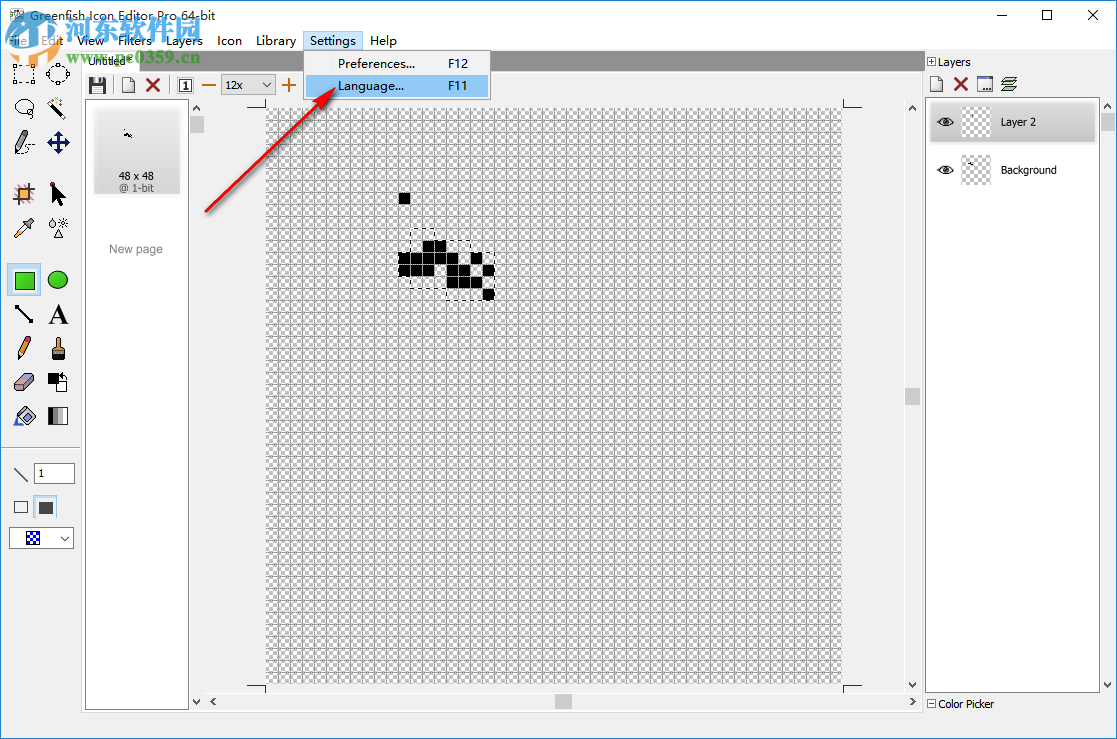Click the Settings menu
This screenshot has height=739, width=1117.
coord(333,41)
